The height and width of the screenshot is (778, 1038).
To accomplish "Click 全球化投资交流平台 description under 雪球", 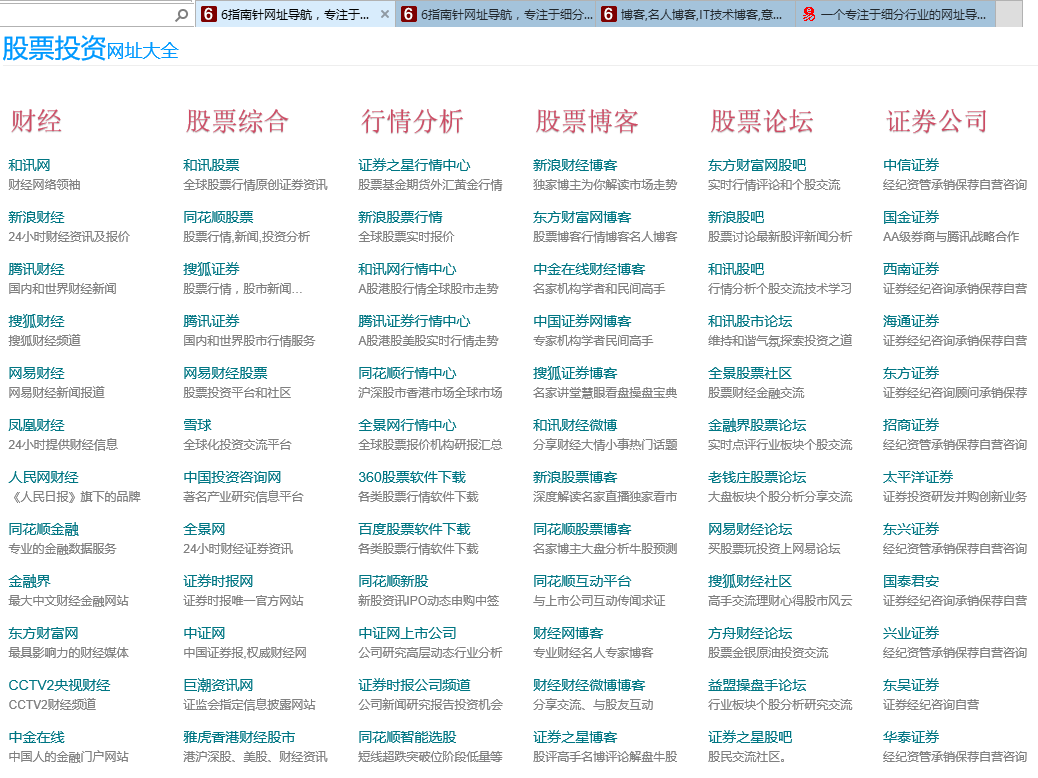I will [237, 445].
